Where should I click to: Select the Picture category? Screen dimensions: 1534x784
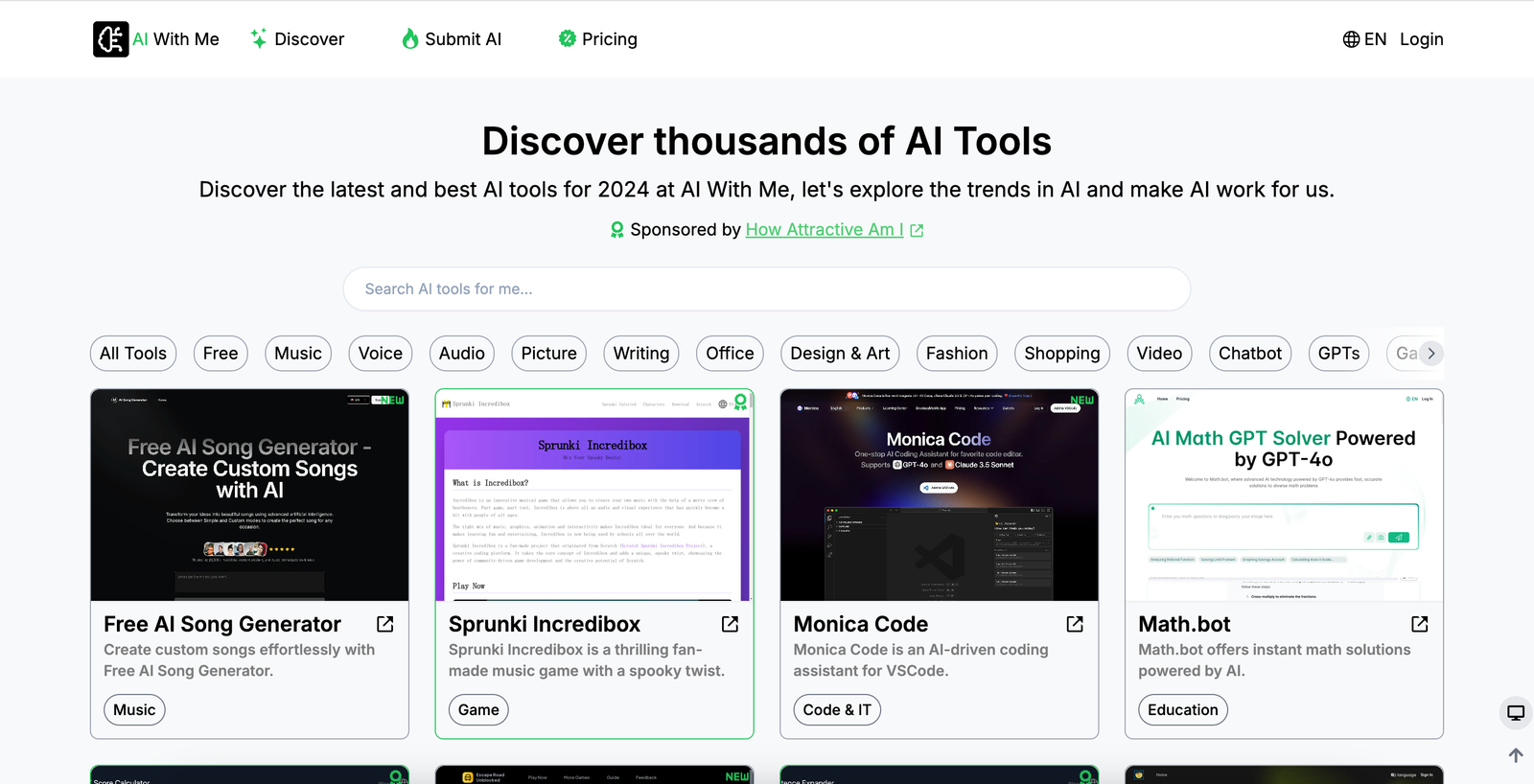(x=549, y=354)
